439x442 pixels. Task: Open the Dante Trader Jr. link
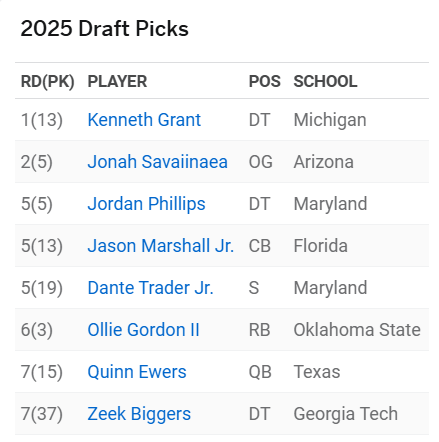pos(150,288)
